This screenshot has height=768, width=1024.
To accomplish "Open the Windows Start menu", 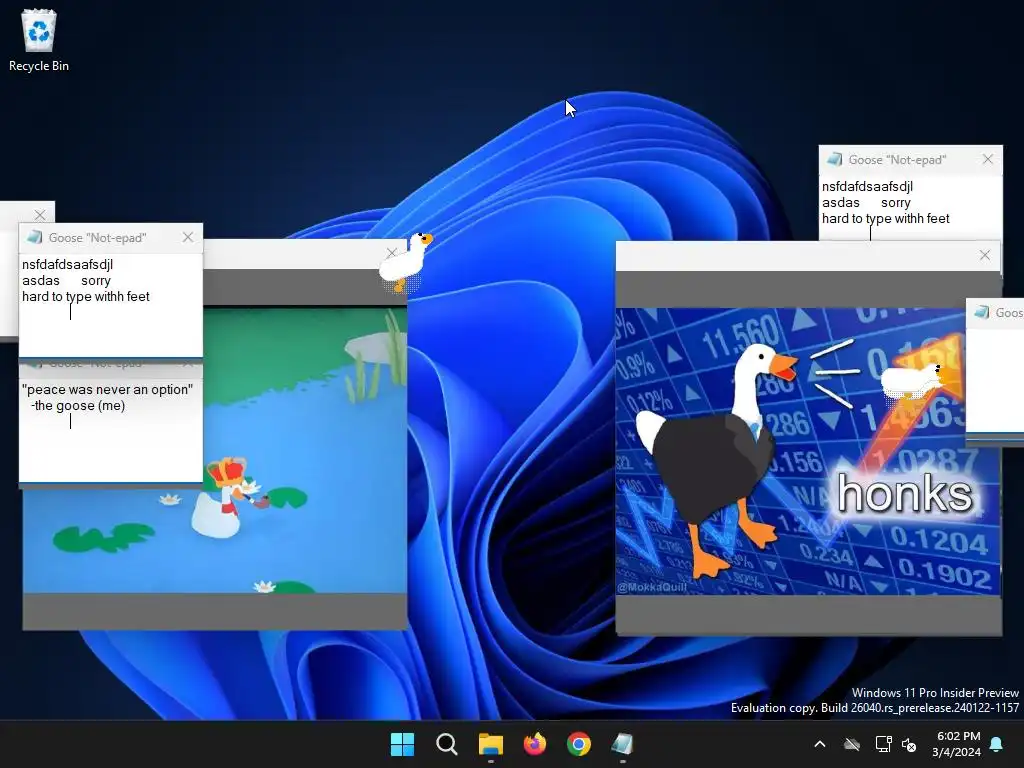I will click(x=402, y=744).
